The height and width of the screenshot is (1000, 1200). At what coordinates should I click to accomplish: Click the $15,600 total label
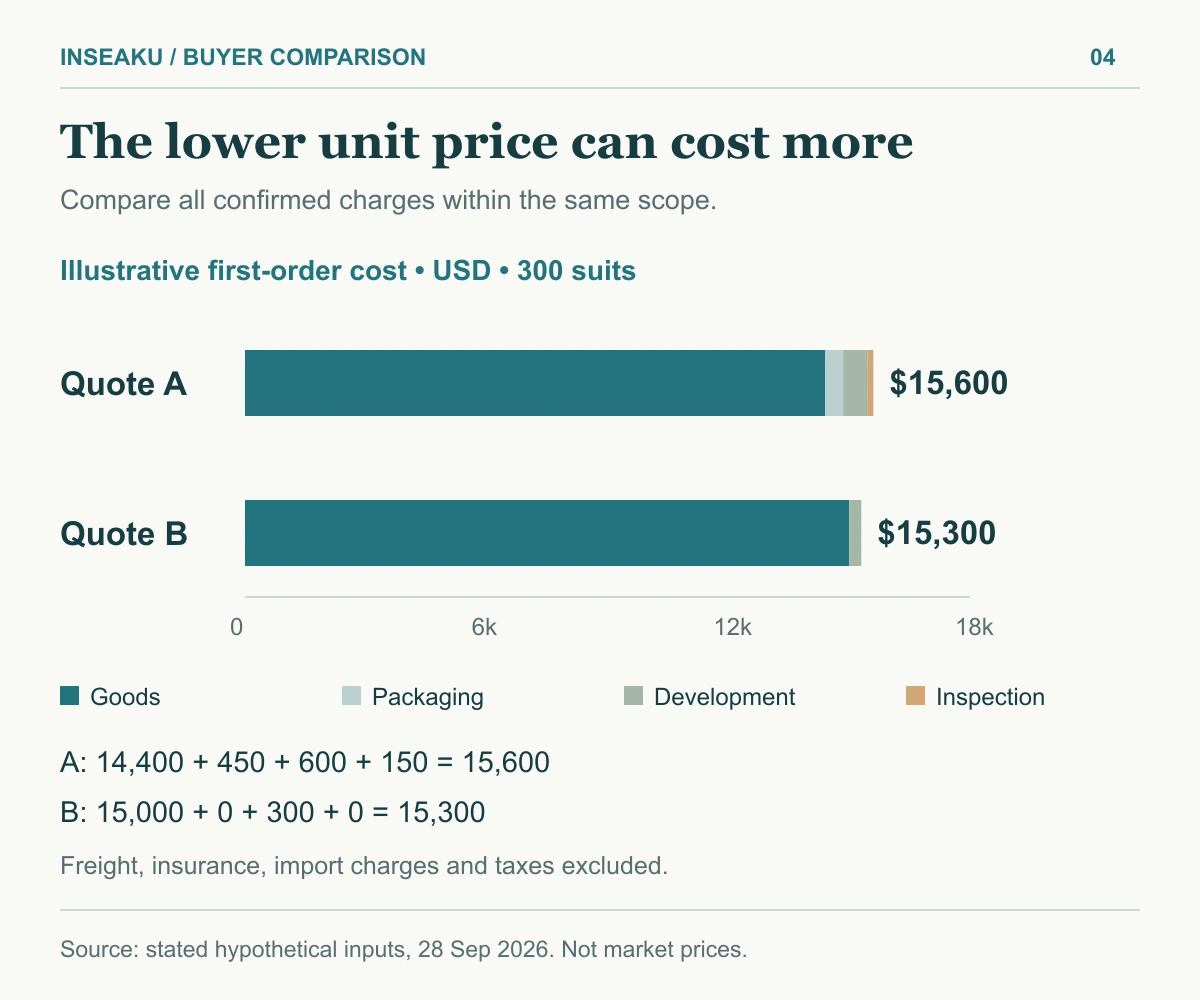949,383
